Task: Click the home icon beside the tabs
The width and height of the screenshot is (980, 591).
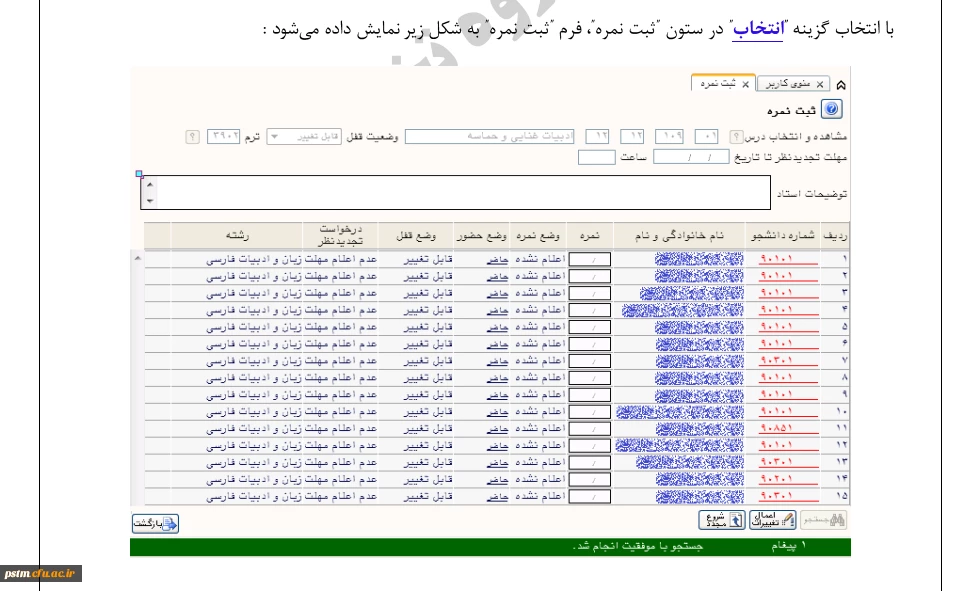Action: pos(840,85)
